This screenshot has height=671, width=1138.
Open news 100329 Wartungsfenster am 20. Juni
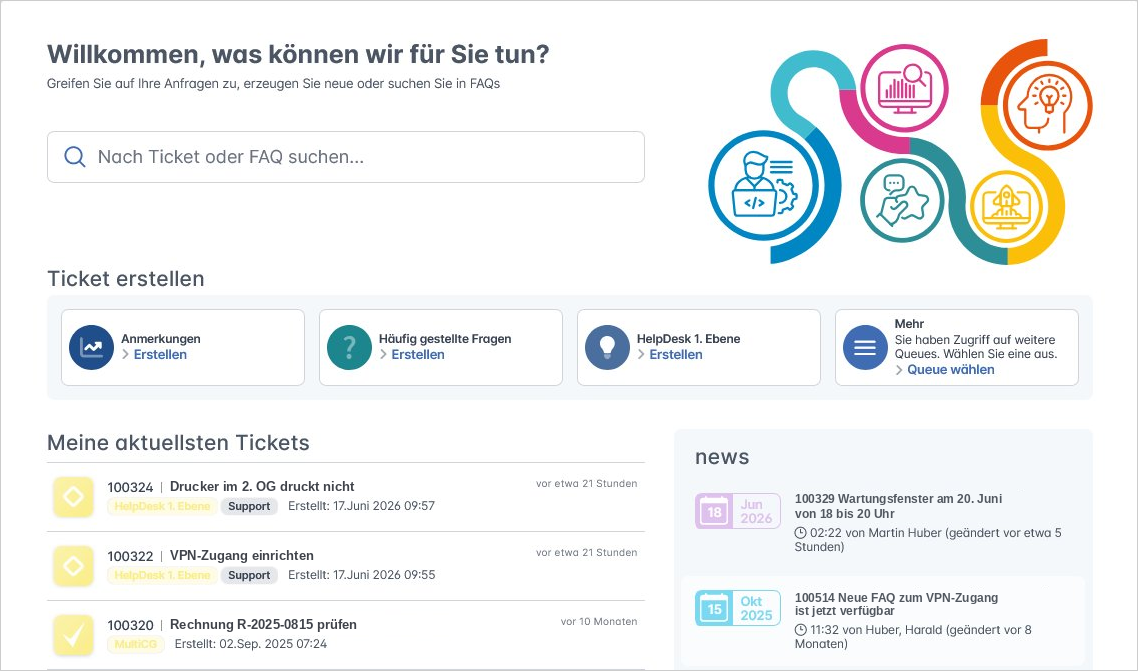(x=898, y=506)
